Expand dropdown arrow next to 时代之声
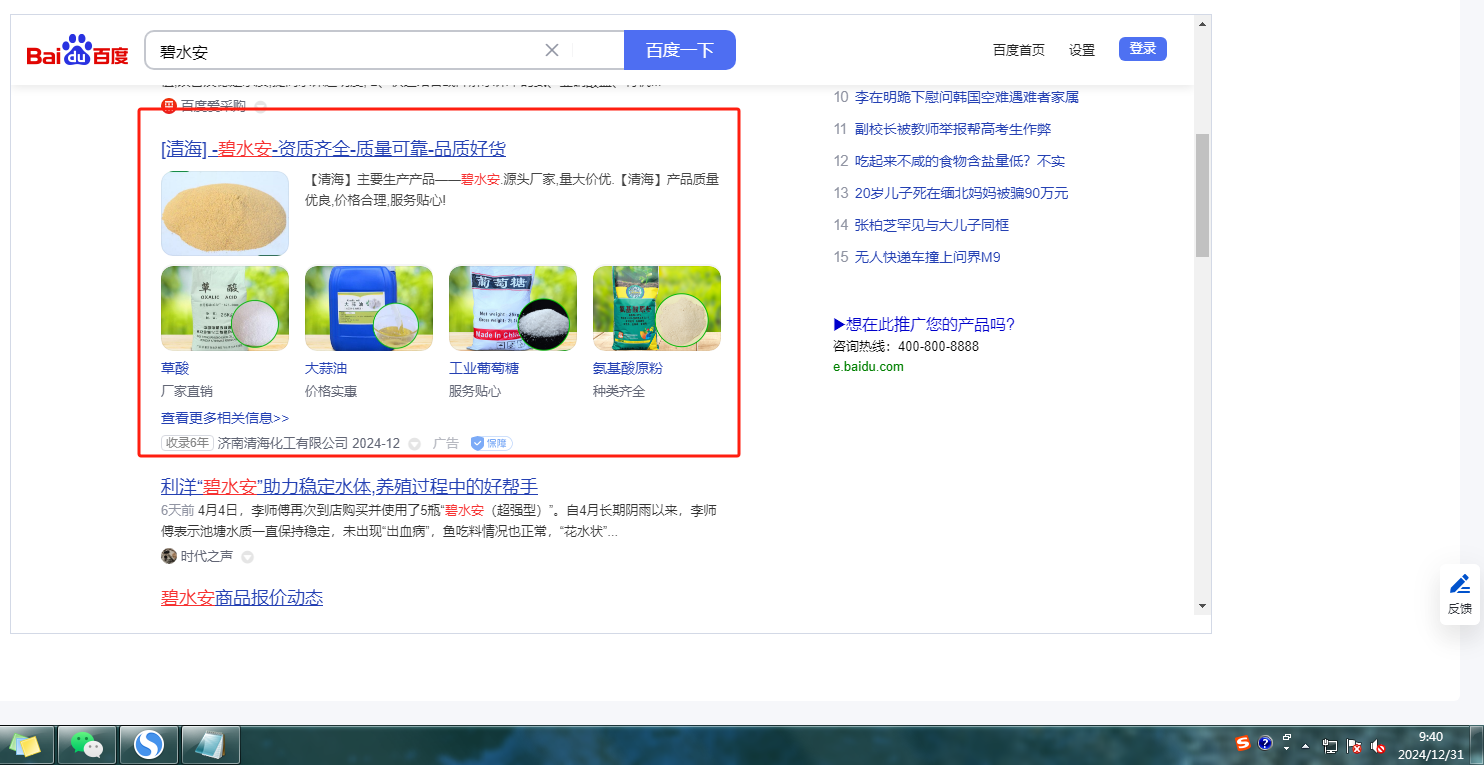This screenshot has width=1484, height=765. point(247,557)
